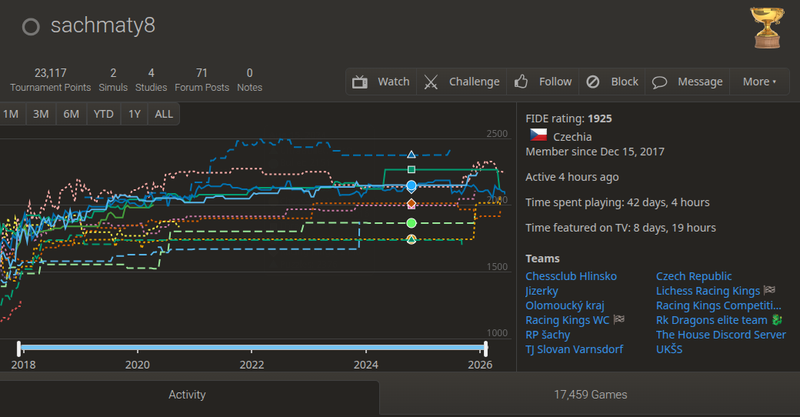The width and height of the screenshot is (800, 417).
Task: Open the Lichess Racing Kings team
Action: tap(716, 291)
